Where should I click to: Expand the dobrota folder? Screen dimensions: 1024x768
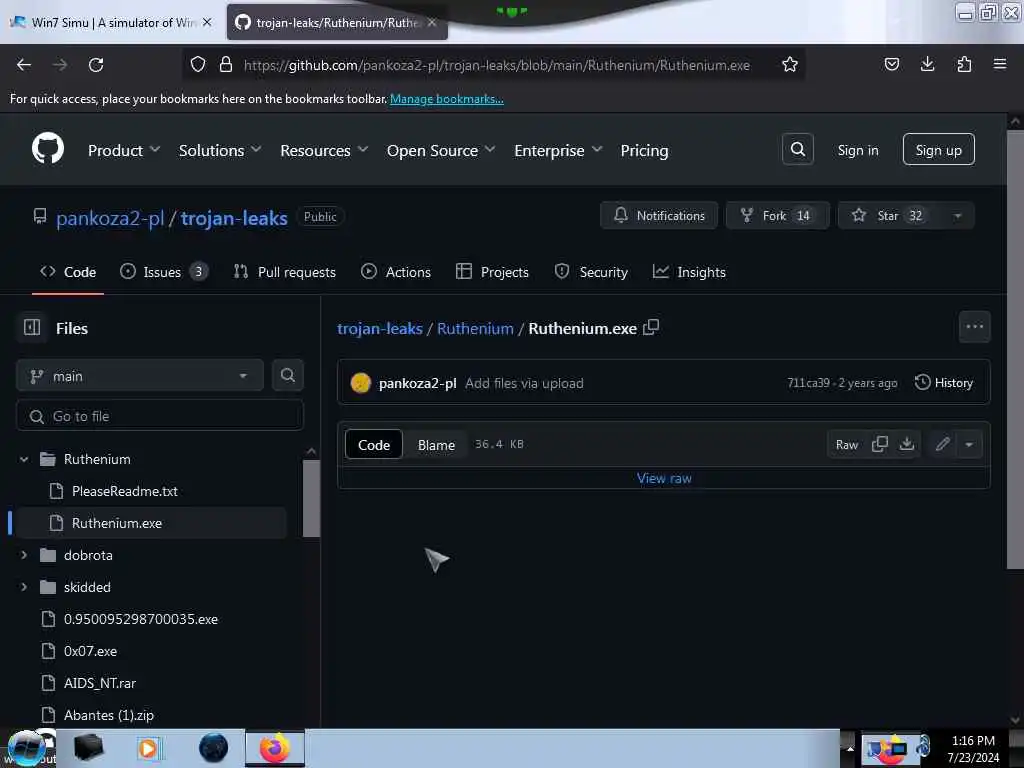[24, 555]
